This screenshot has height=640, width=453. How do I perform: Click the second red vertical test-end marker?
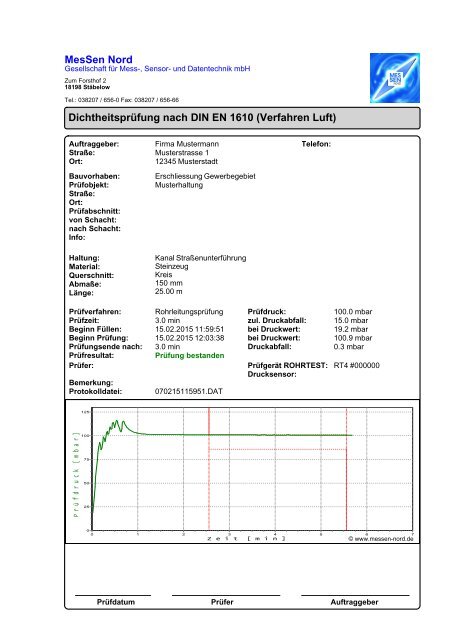(346, 469)
